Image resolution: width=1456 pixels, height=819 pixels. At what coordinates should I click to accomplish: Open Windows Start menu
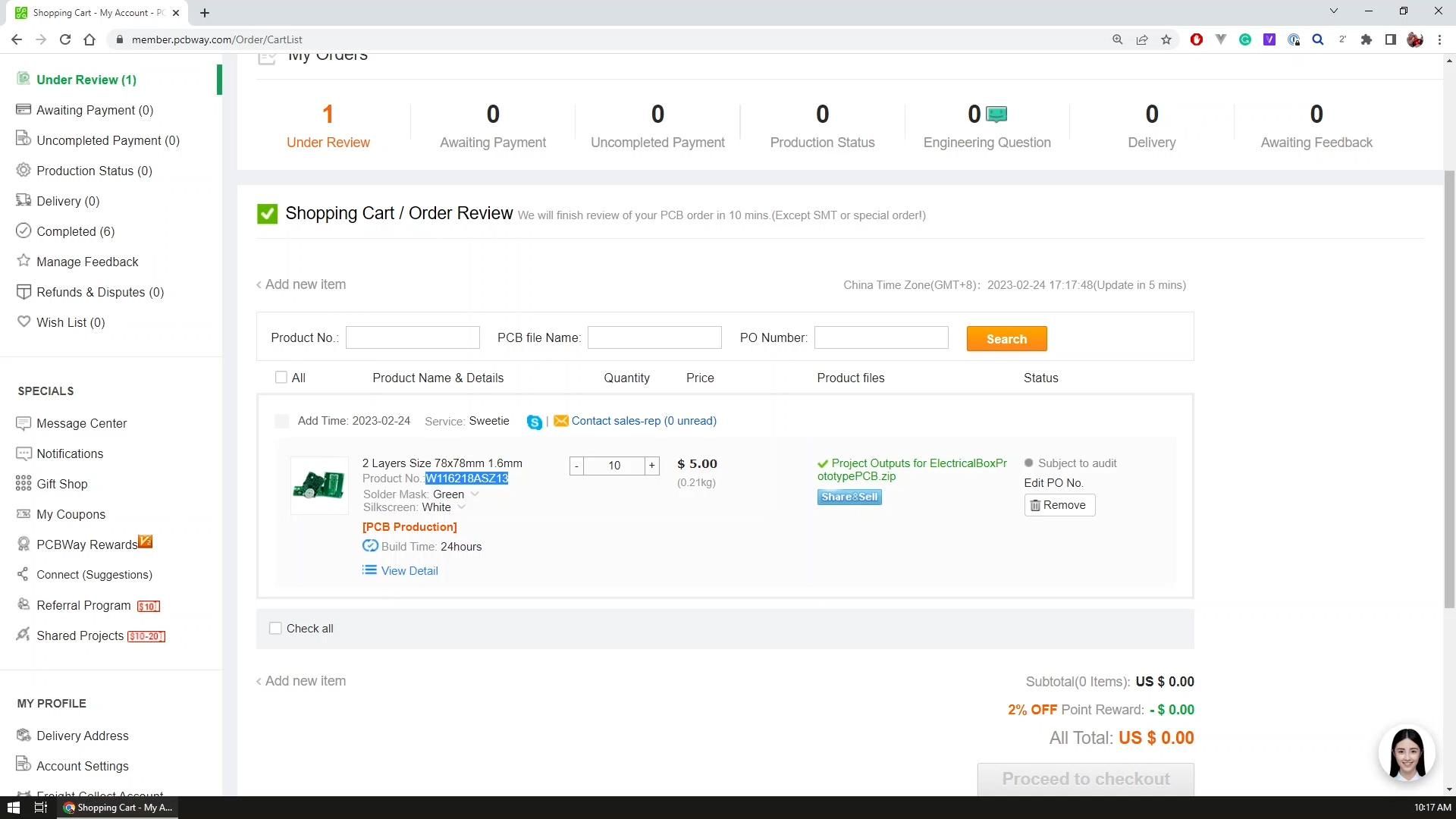coord(13,808)
